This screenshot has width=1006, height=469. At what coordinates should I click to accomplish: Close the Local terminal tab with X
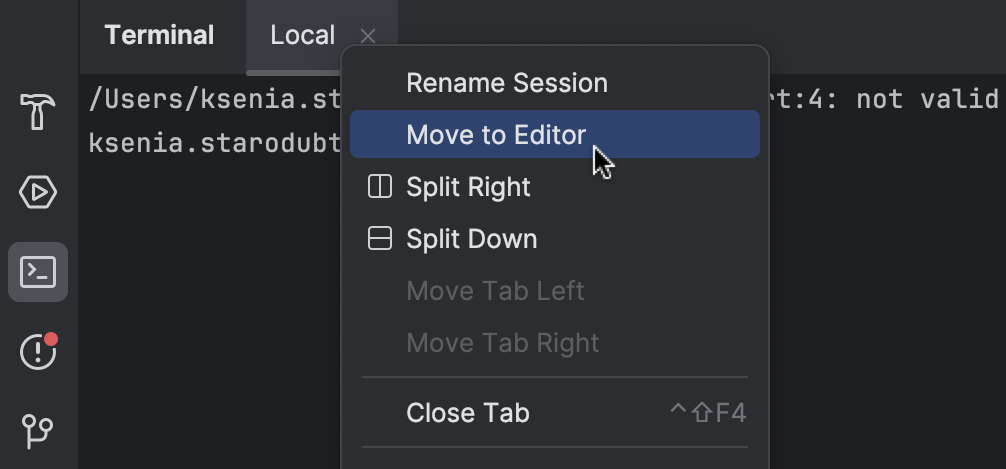(x=368, y=37)
